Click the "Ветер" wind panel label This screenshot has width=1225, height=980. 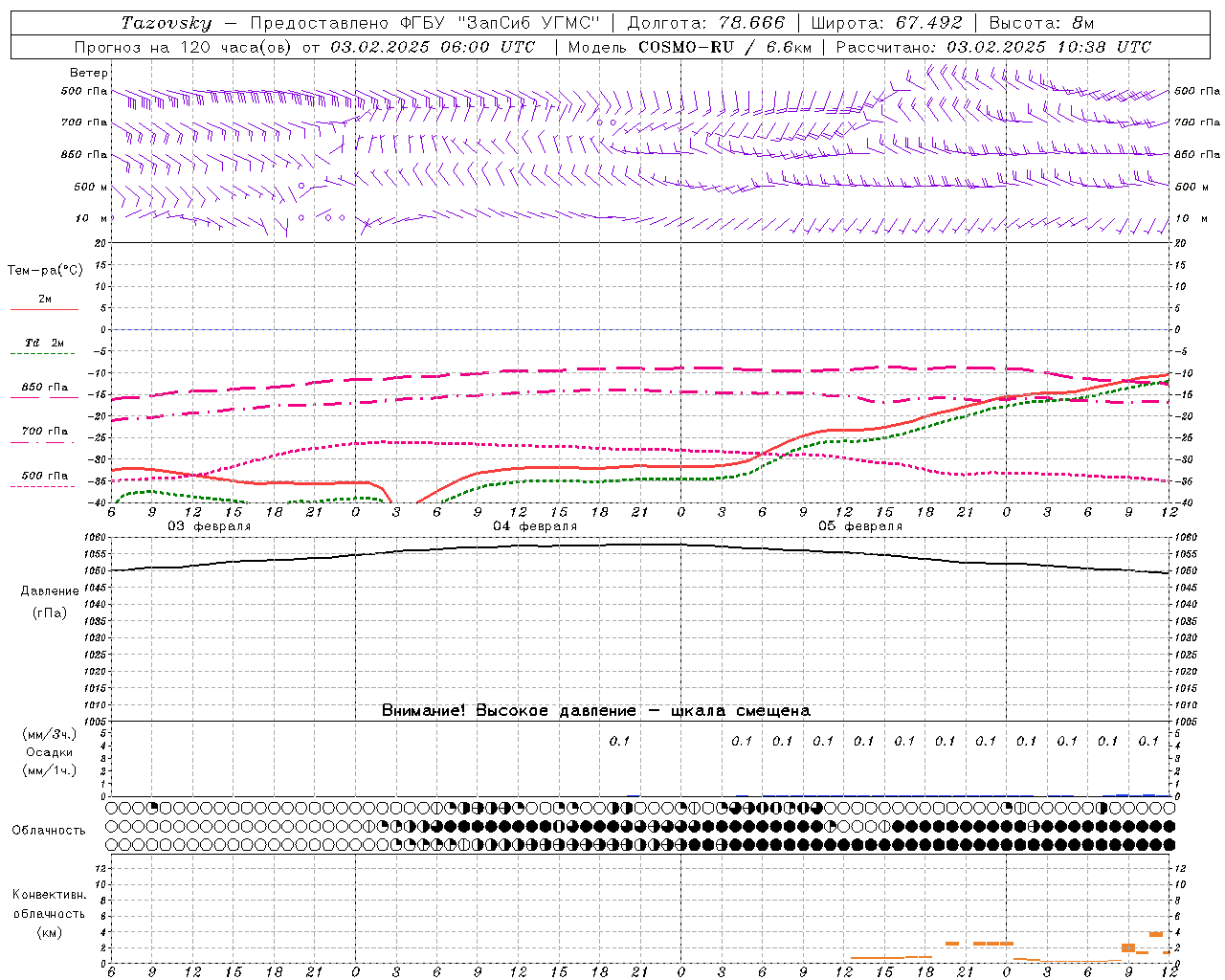click(89, 73)
